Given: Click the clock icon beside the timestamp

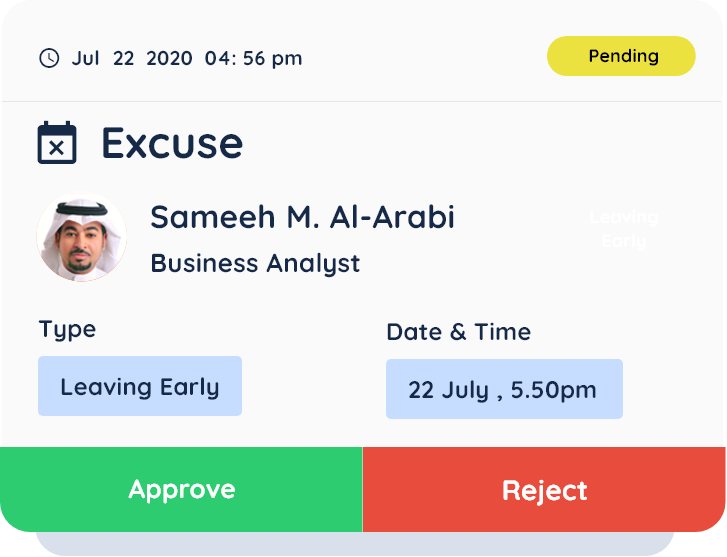Looking at the screenshot, I should tap(49, 58).
